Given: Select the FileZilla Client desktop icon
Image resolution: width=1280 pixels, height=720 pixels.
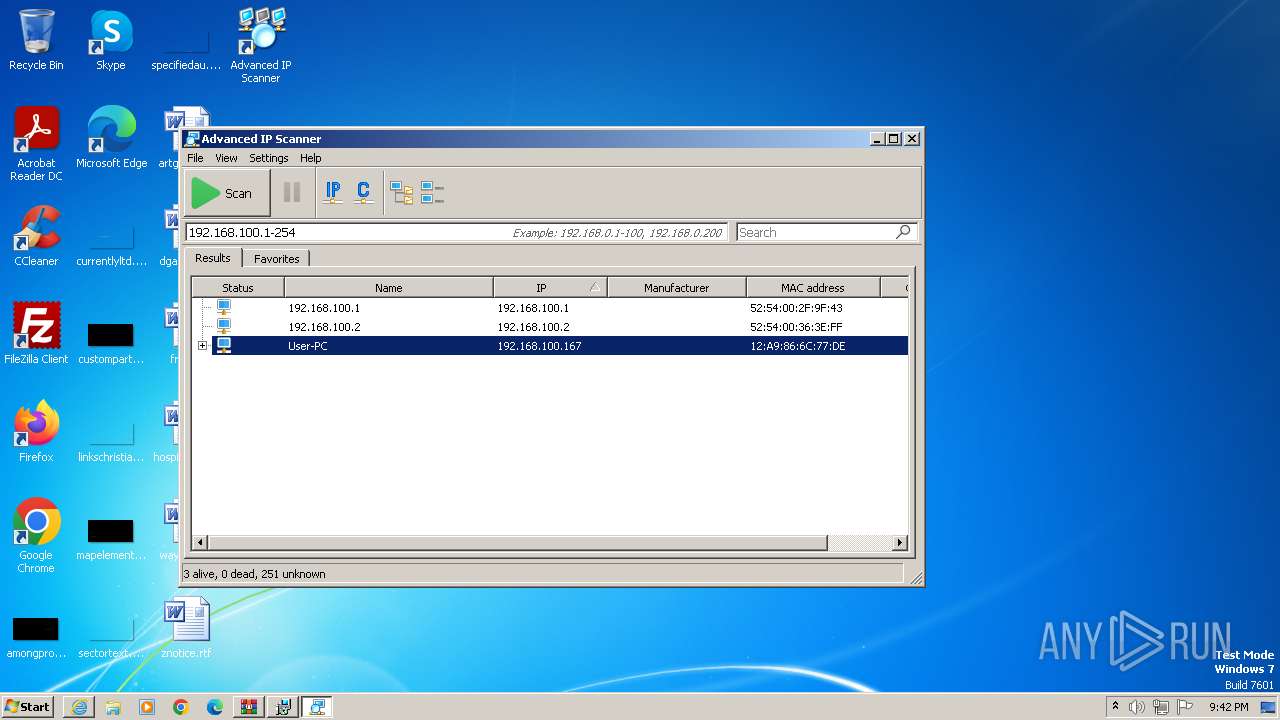Looking at the screenshot, I should pos(36,334).
